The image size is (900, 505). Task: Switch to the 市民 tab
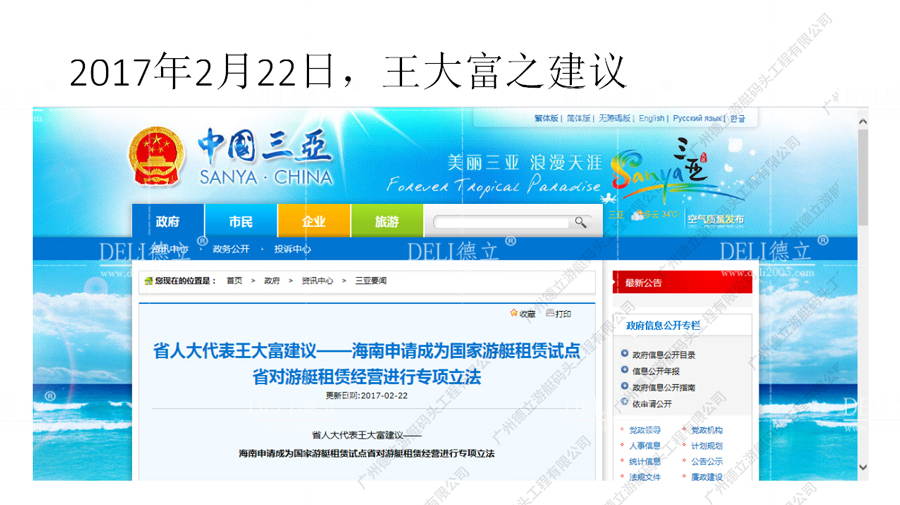coord(241,221)
